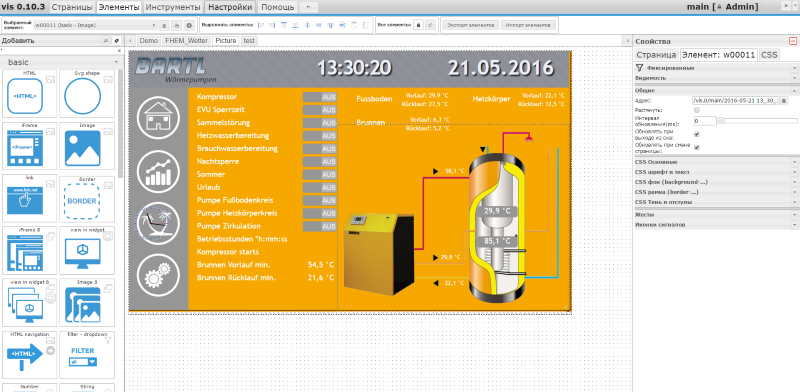Screen dimensions: 800x392
Task: Add the view in widget 8 item
Action: pos(30,303)
